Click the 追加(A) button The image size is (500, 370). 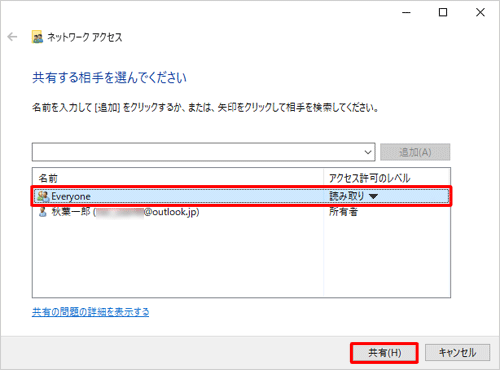415,152
